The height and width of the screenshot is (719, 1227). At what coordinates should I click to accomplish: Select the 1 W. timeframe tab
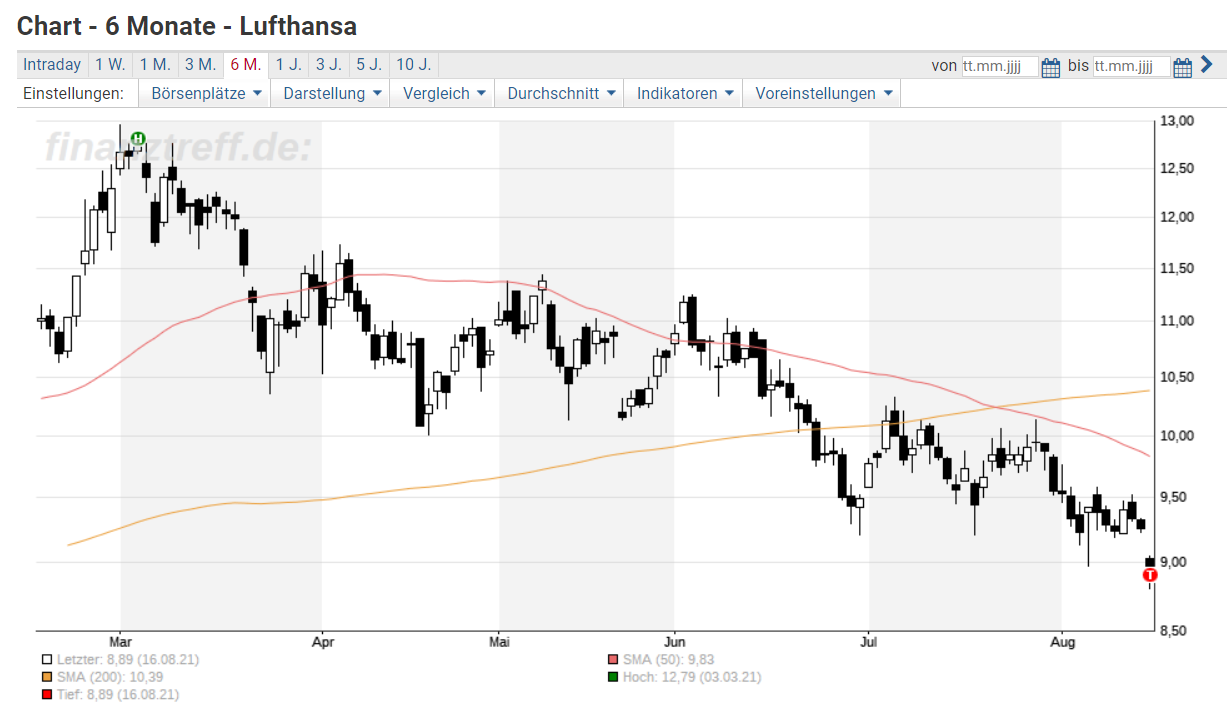tap(110, 65)
